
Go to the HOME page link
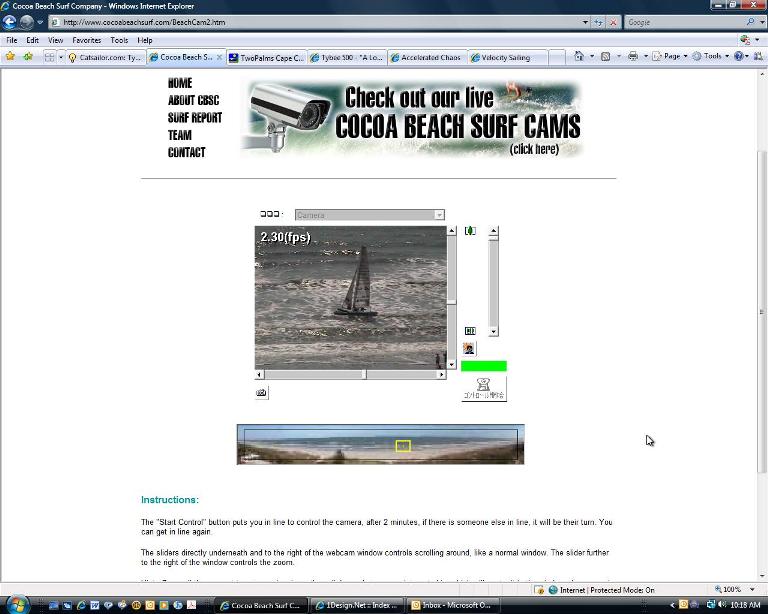180,83
